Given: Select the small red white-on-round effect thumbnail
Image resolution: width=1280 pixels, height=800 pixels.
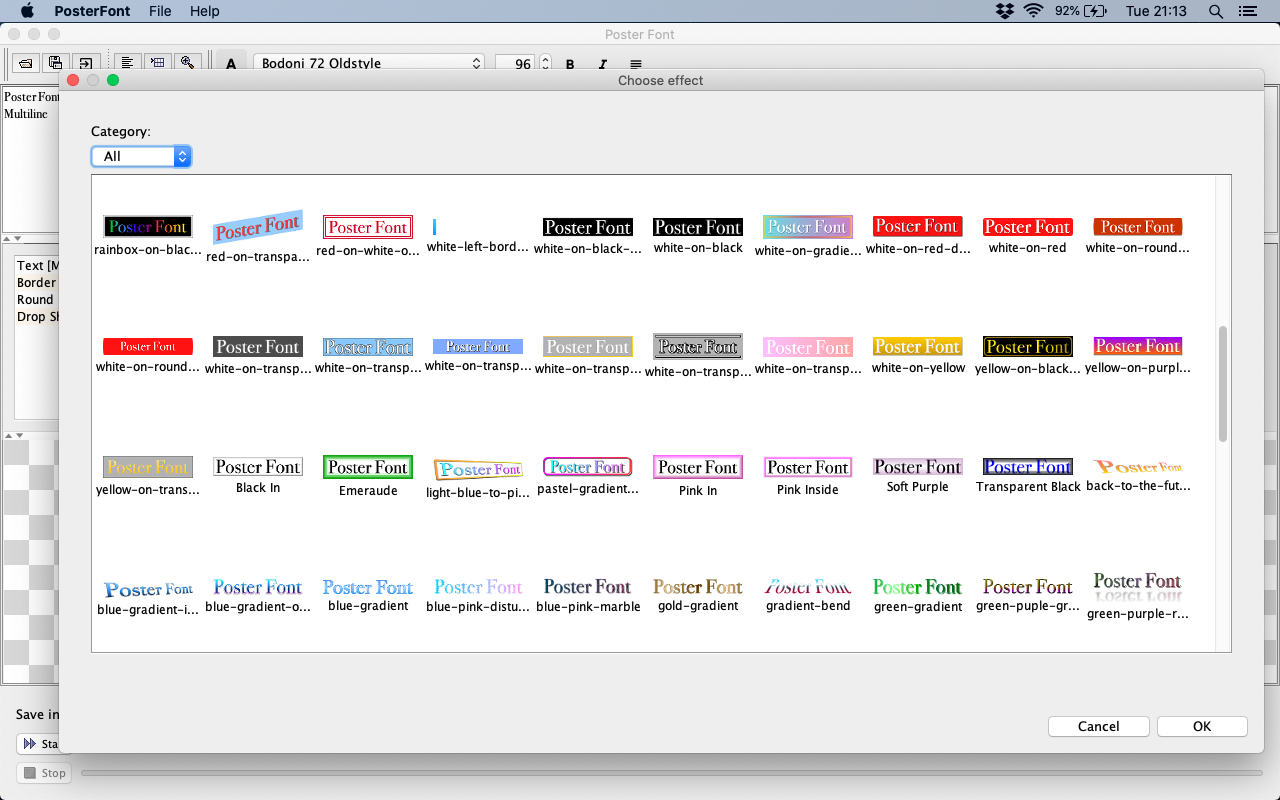Looking at the screenshot, I should click(x=148, y=346).
